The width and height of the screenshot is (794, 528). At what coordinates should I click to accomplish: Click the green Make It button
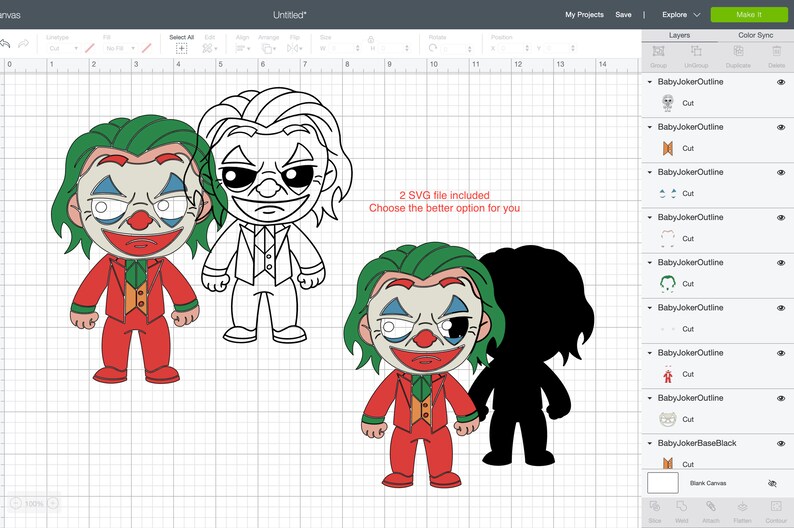(749, 15)
